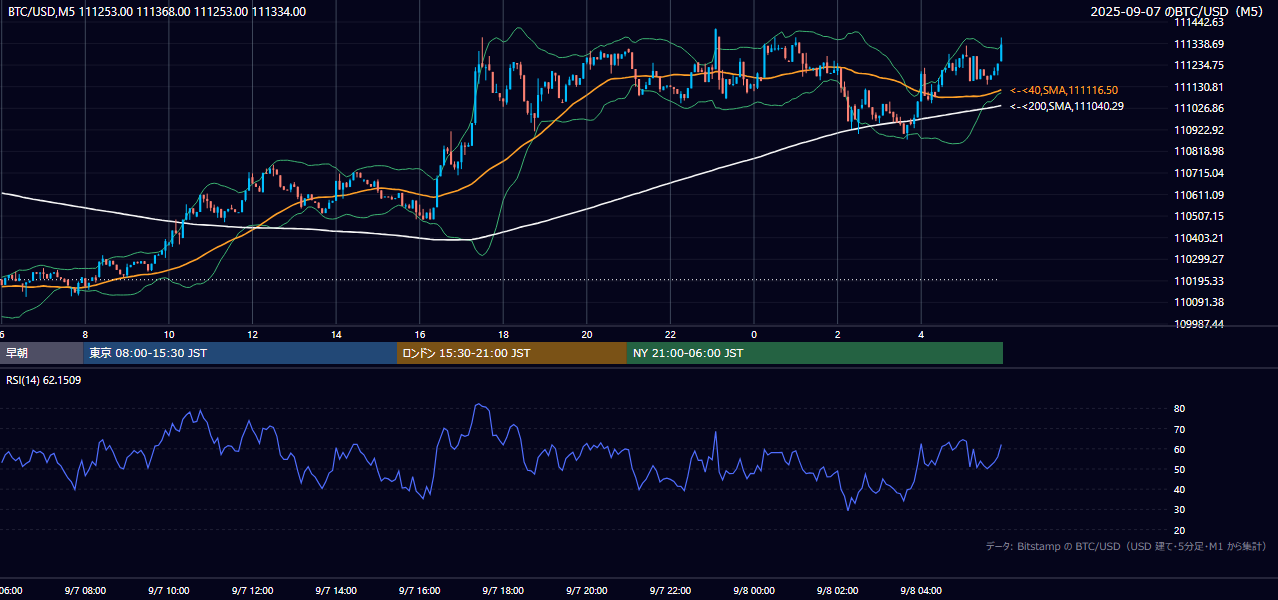
Task: Click price chart hour tick 16
Action: [420, 334]
